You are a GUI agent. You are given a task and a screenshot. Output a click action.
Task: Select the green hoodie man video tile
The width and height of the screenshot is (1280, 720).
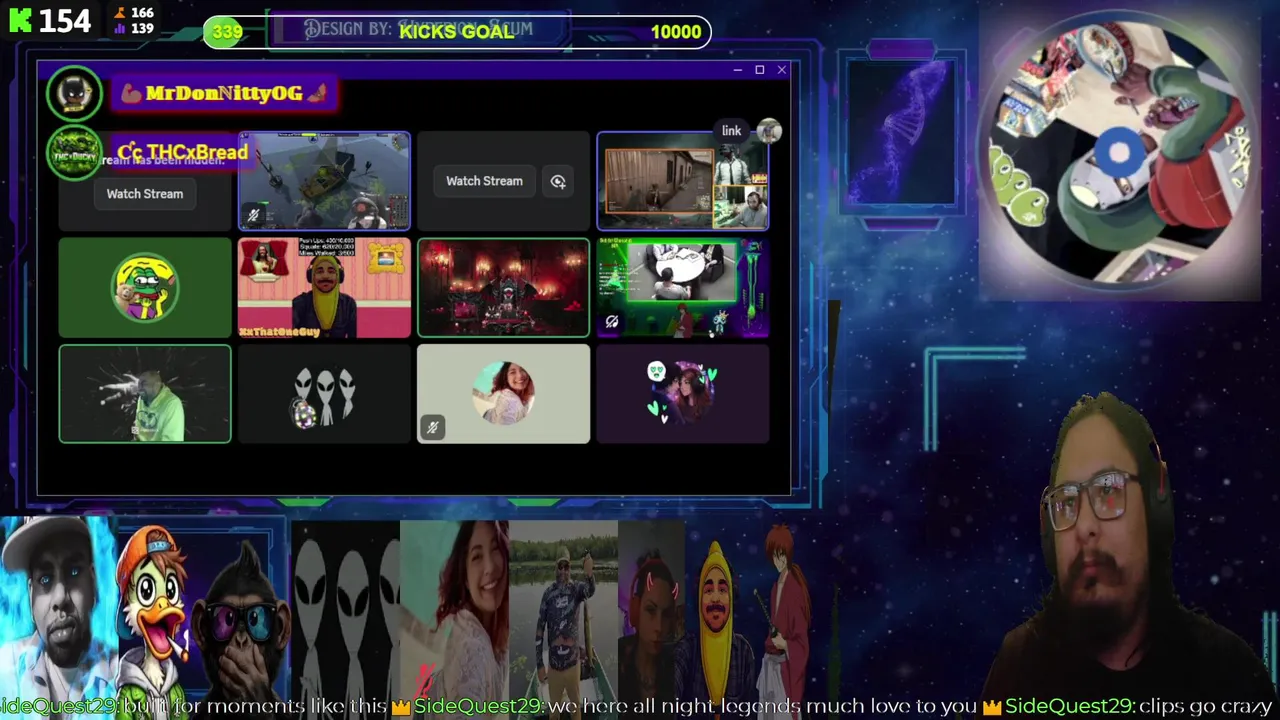tap(145, 394)
